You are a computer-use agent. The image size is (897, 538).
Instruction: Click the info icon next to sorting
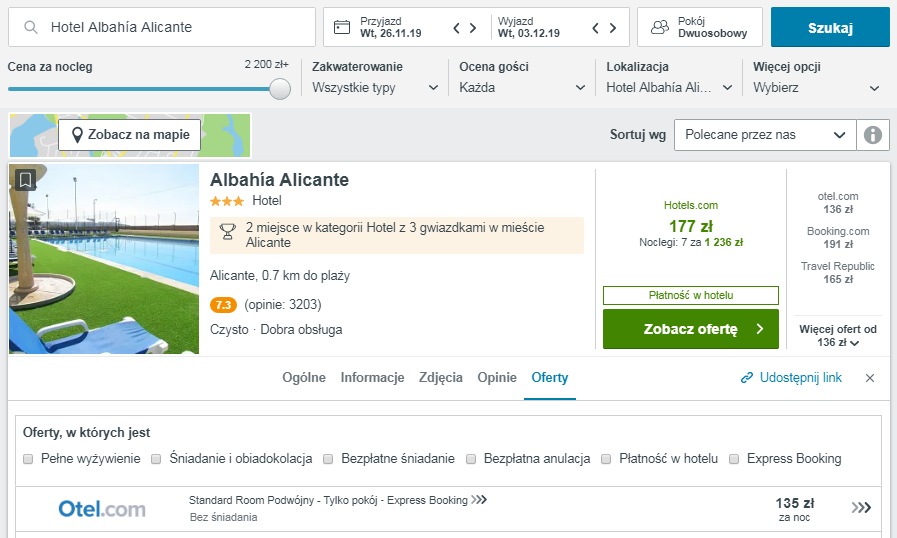pyautogui.click(x=873, y=134)
